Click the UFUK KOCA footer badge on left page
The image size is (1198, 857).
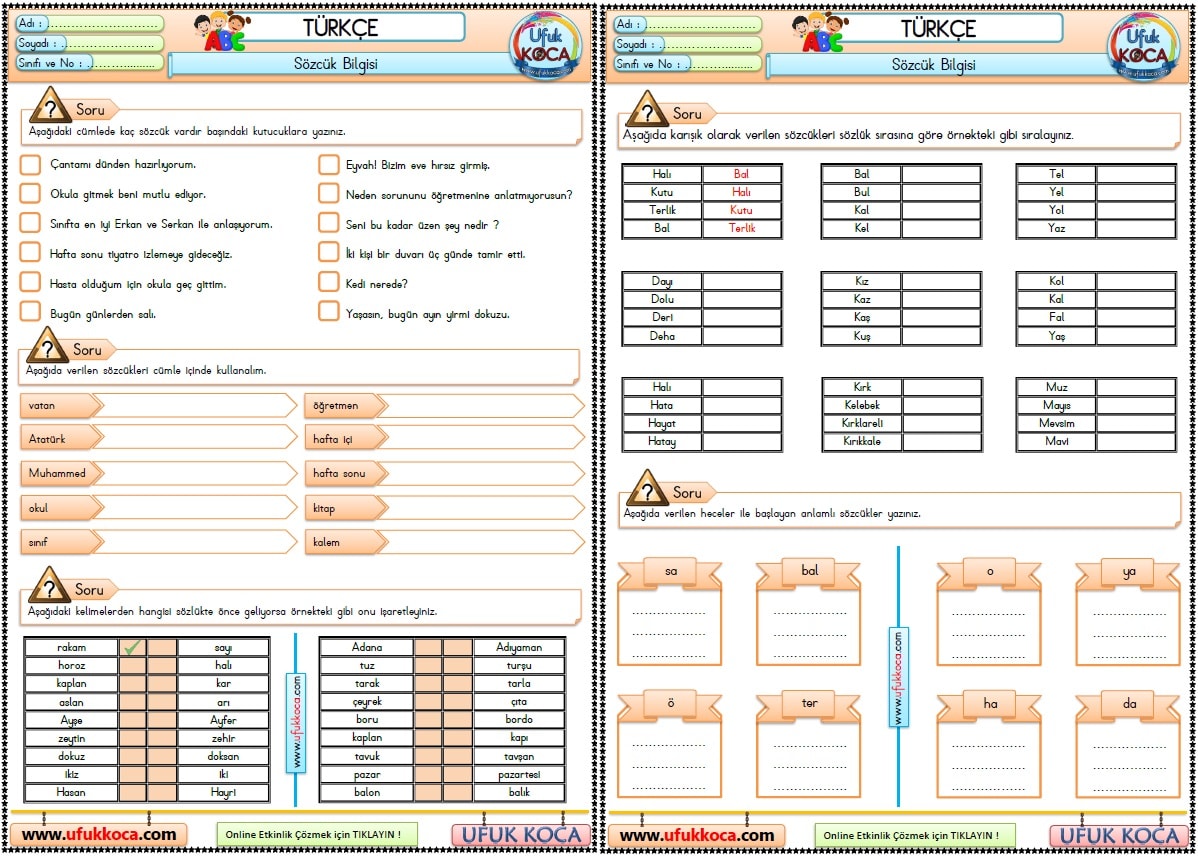[x=521, y=835]
